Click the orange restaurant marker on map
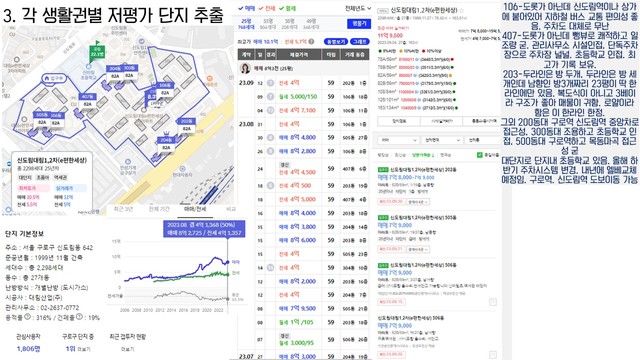The image size is (640, 360). pos(210,78)
